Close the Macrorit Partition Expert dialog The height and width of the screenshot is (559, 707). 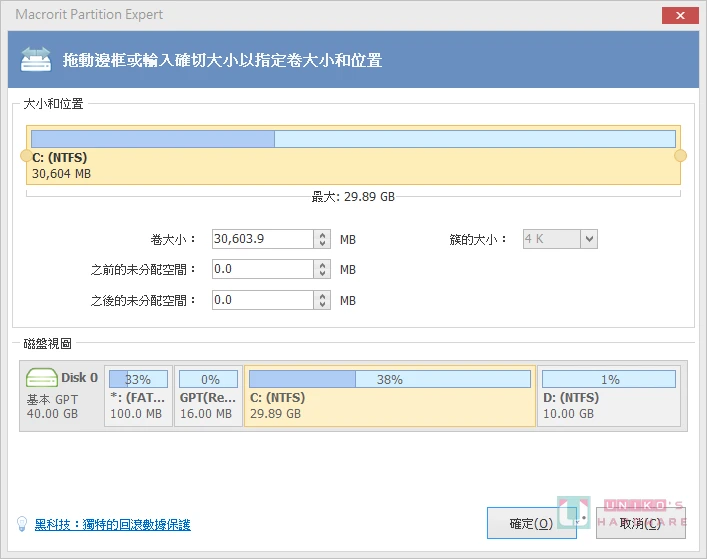[680, 15]
